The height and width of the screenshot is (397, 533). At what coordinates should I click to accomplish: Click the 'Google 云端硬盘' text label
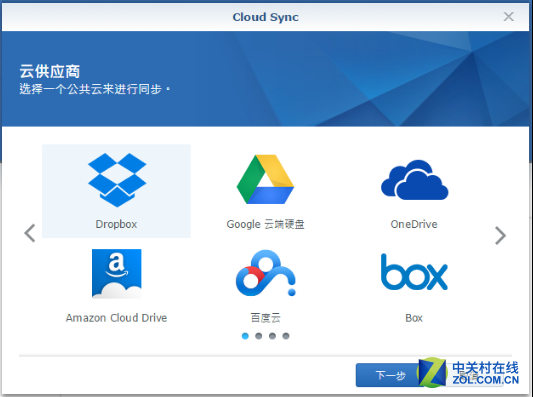tap(265, 224)
